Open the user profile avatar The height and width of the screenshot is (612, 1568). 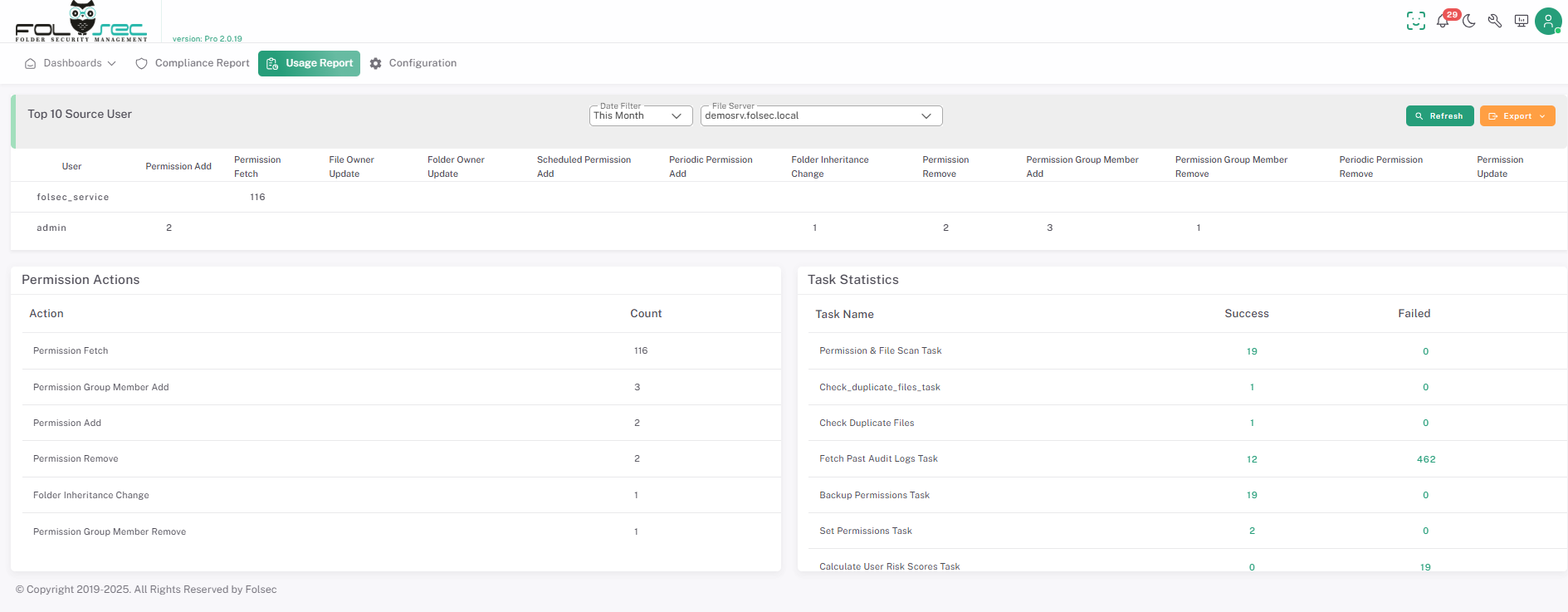pyautogui.click(x=1548, y=21)
